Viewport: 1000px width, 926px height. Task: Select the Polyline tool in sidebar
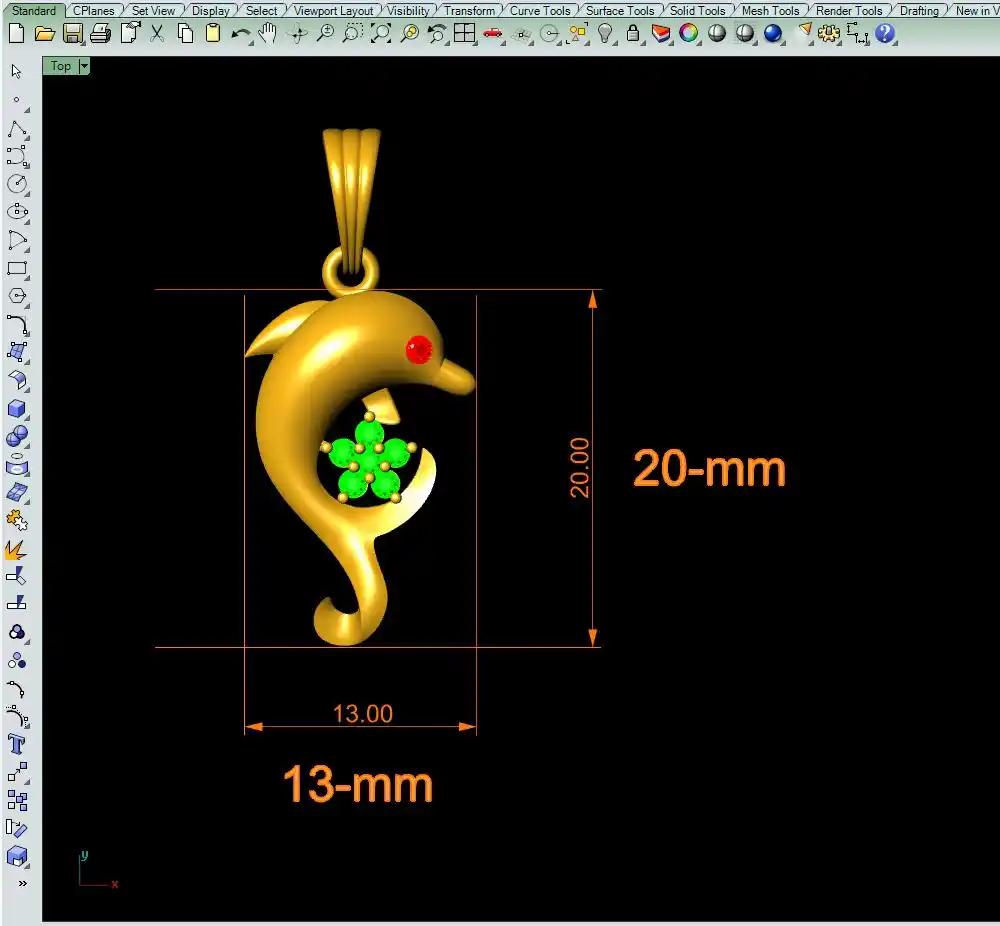pos(17,130)
